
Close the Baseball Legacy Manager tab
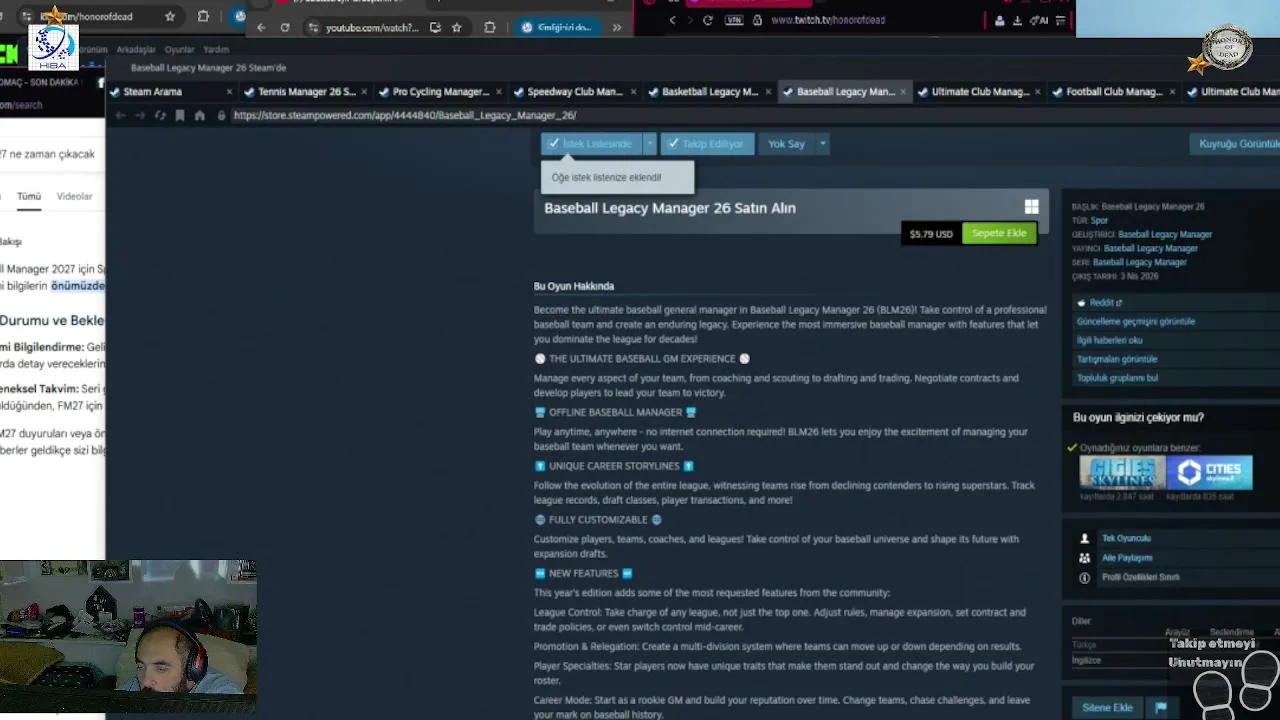(x=903, y=92)
